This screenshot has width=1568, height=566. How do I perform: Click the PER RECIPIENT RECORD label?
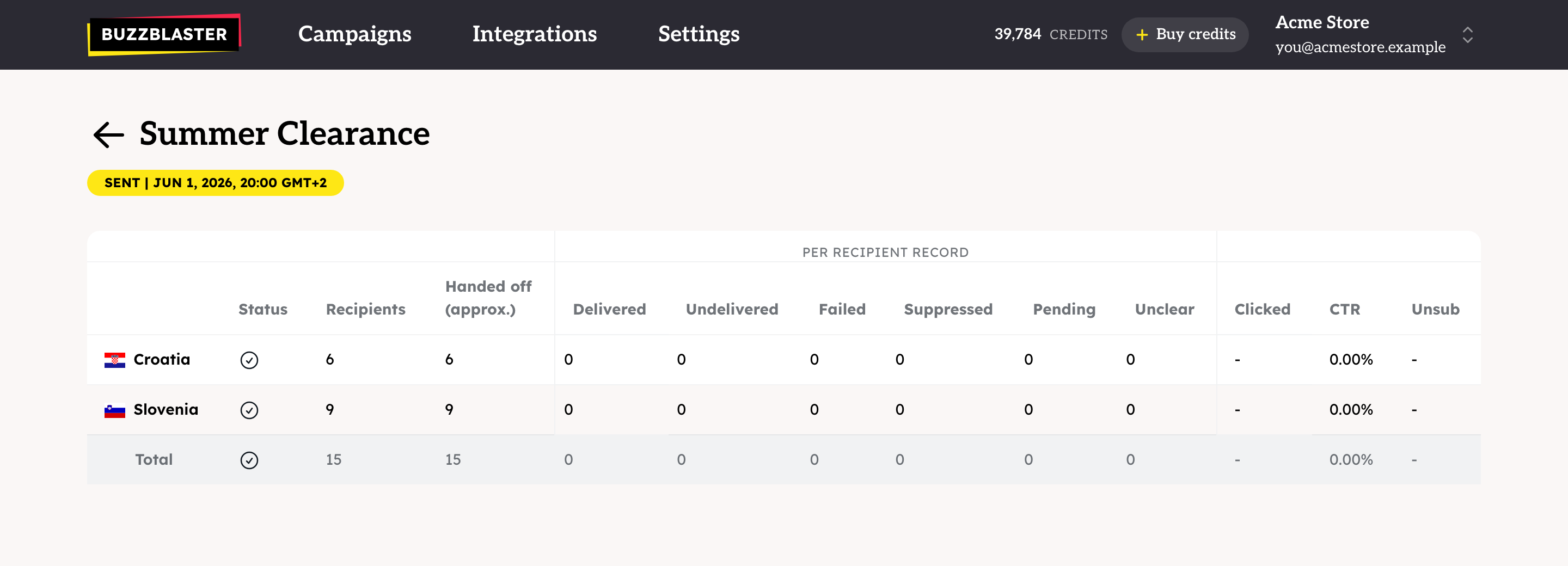(885, 253)
